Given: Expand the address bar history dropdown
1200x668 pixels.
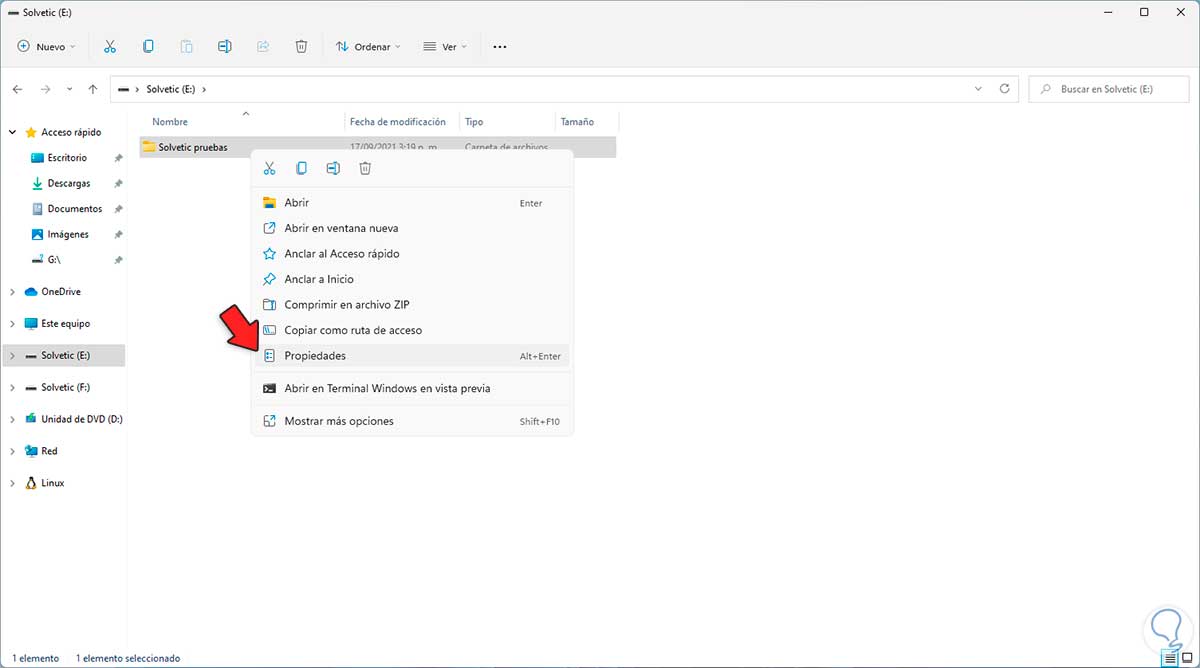Looking at the screenshot, I should pos(978,89).
